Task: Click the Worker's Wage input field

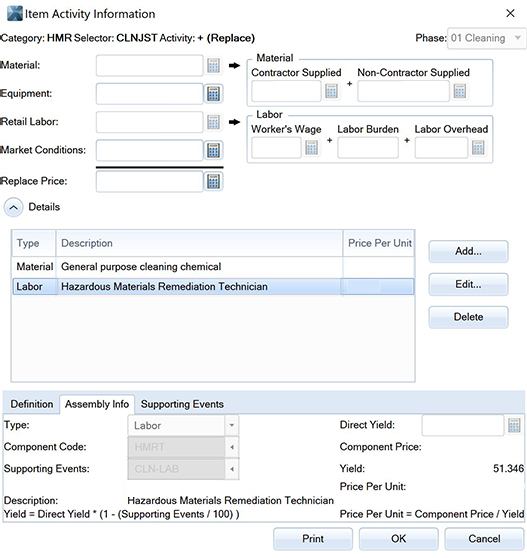Action: click(x=276, y=147)
